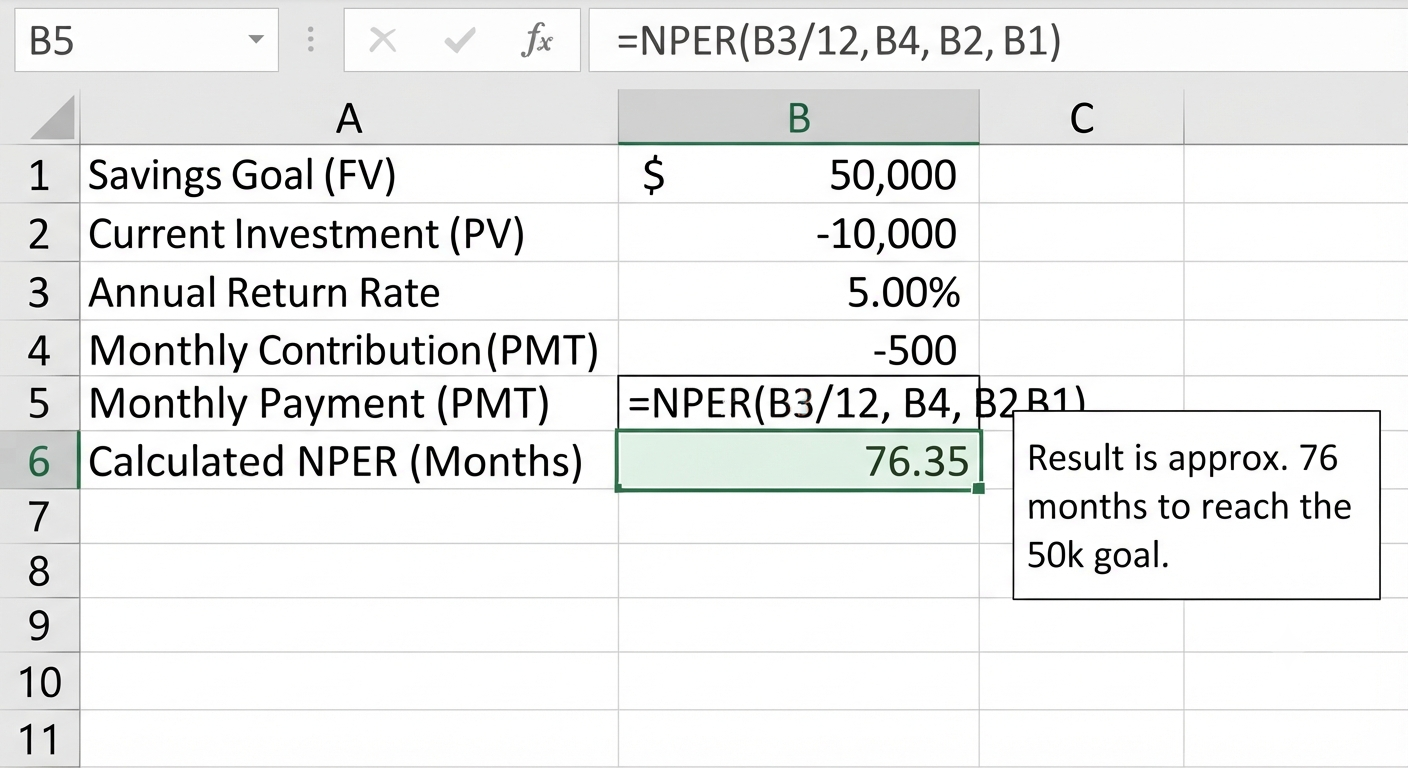Click the comment box about 76 months
This screenshot has width=1408, height=768.
(x=1196, y=505)
